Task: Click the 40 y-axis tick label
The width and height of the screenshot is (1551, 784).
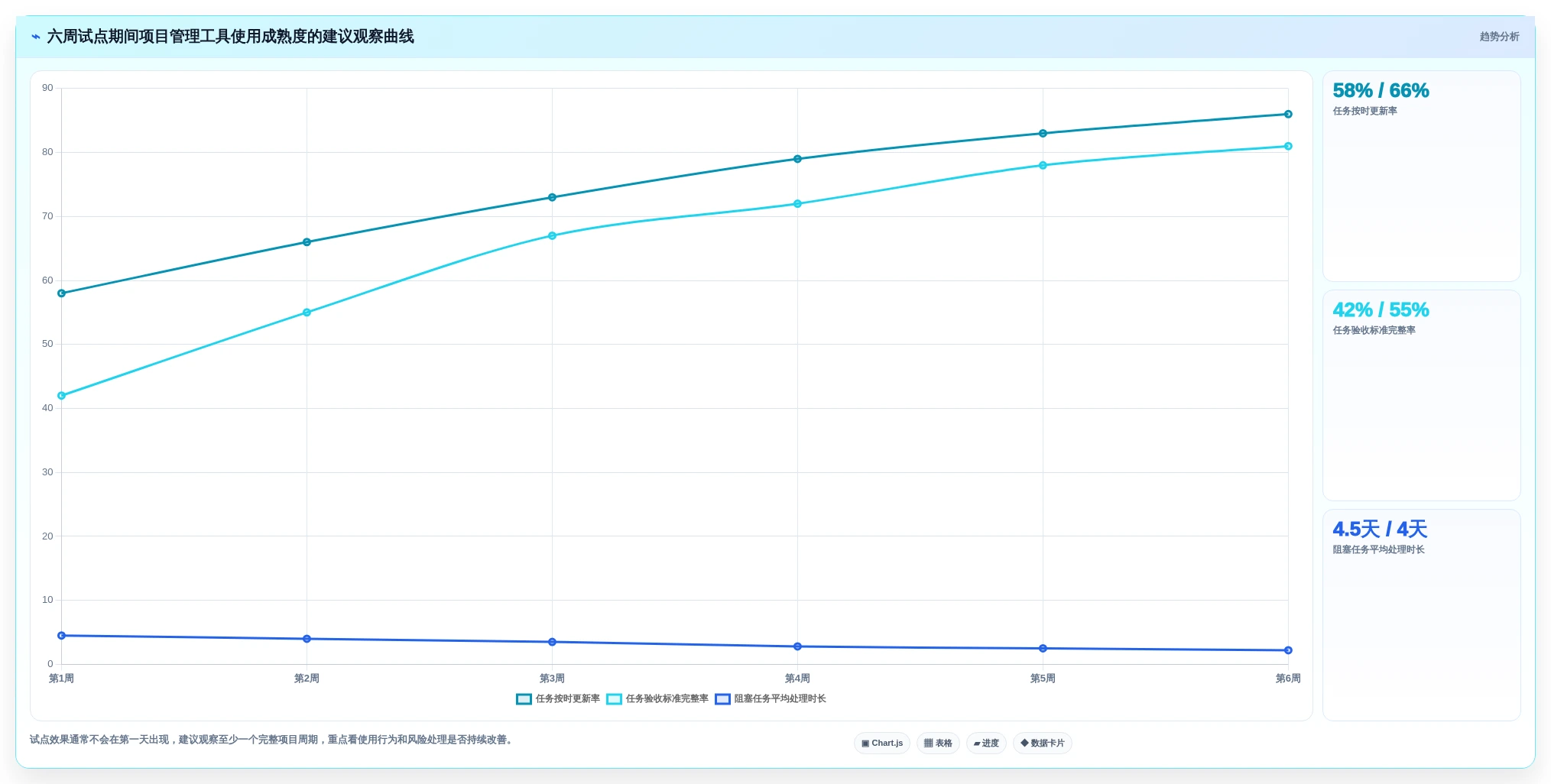Action: click(47, 408)
